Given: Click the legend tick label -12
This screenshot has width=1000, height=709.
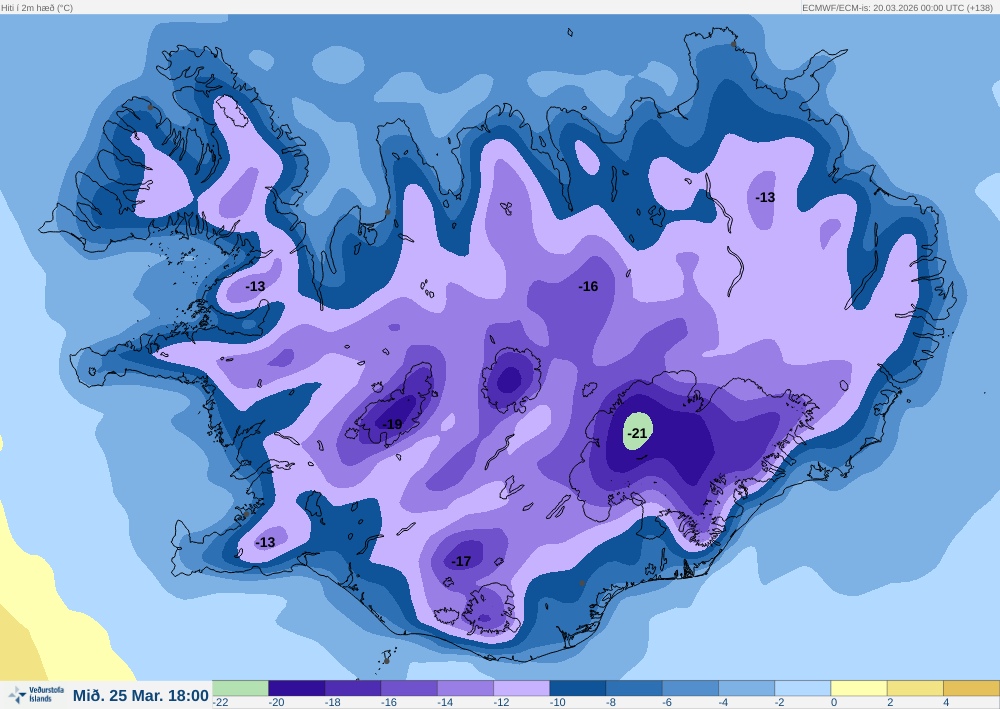Looking at the screenshot, I should 501,703.
